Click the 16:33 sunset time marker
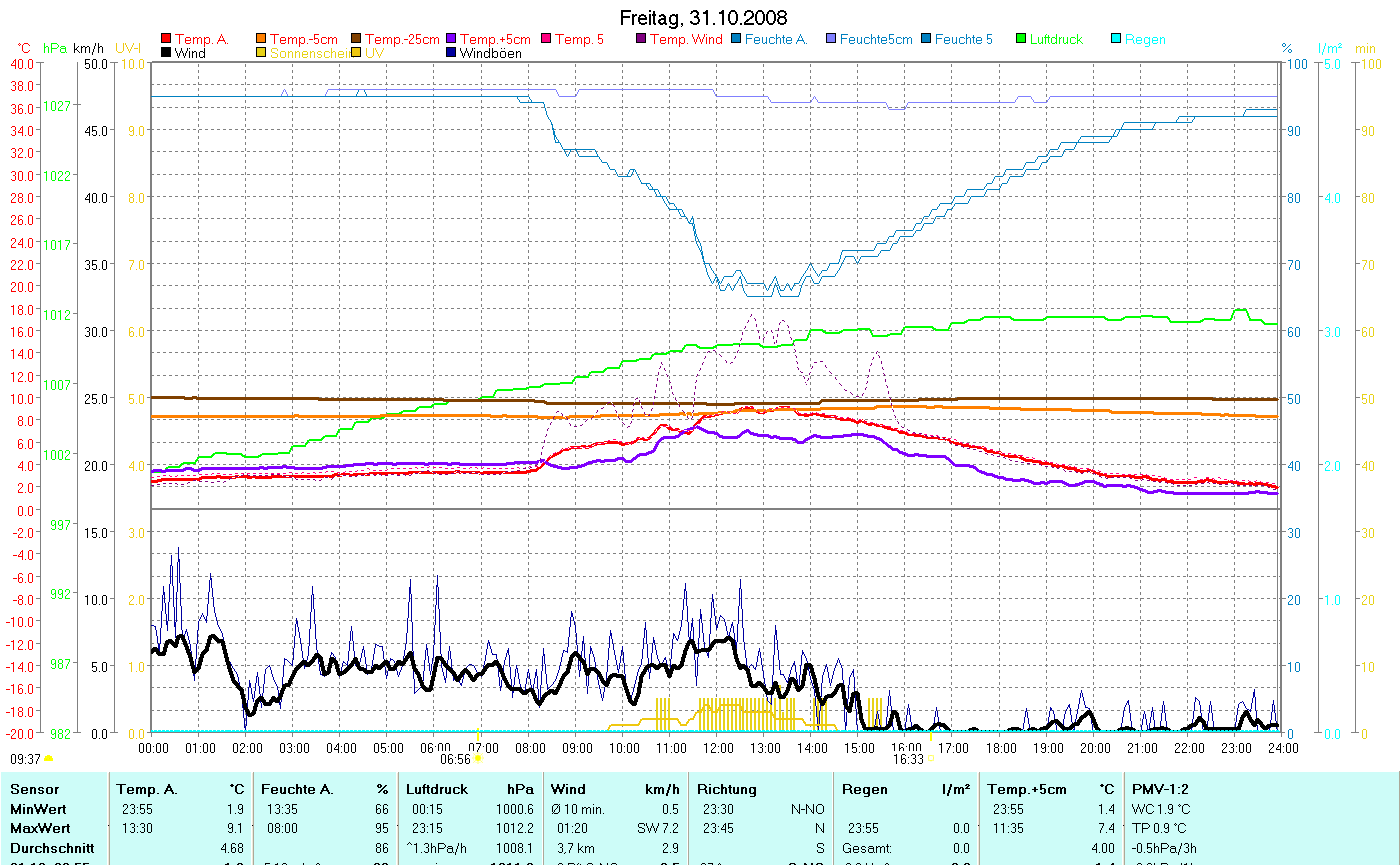 pos(908,759)
